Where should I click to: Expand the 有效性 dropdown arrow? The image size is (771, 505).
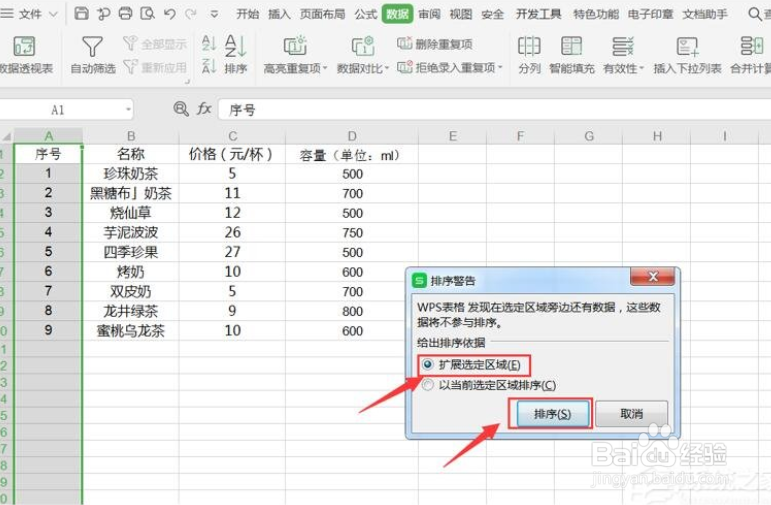click(642, 68)
